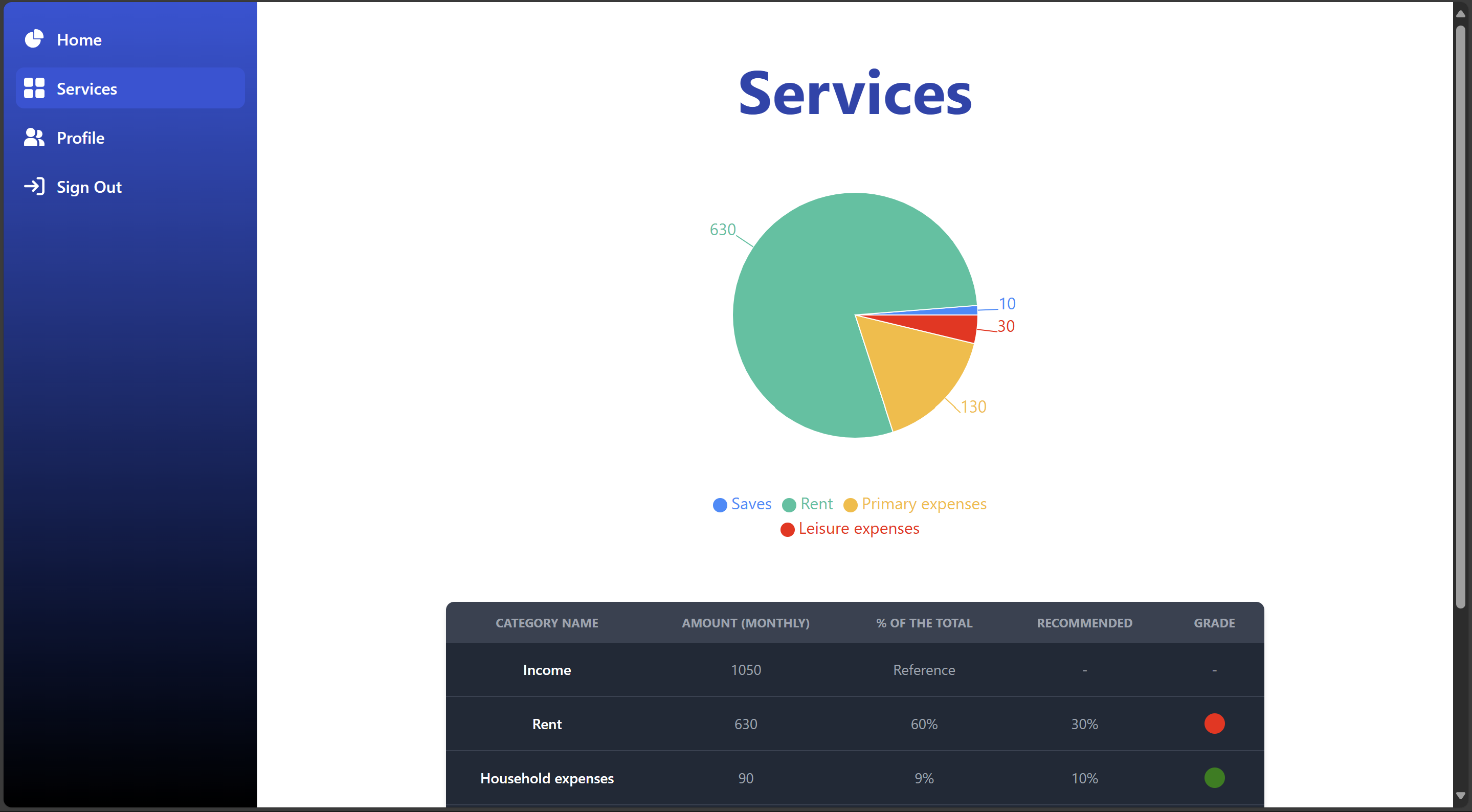This screenshot has height=812, width=1472.
Task: Toggle Rent legend green dot
Action: (789, 505)
